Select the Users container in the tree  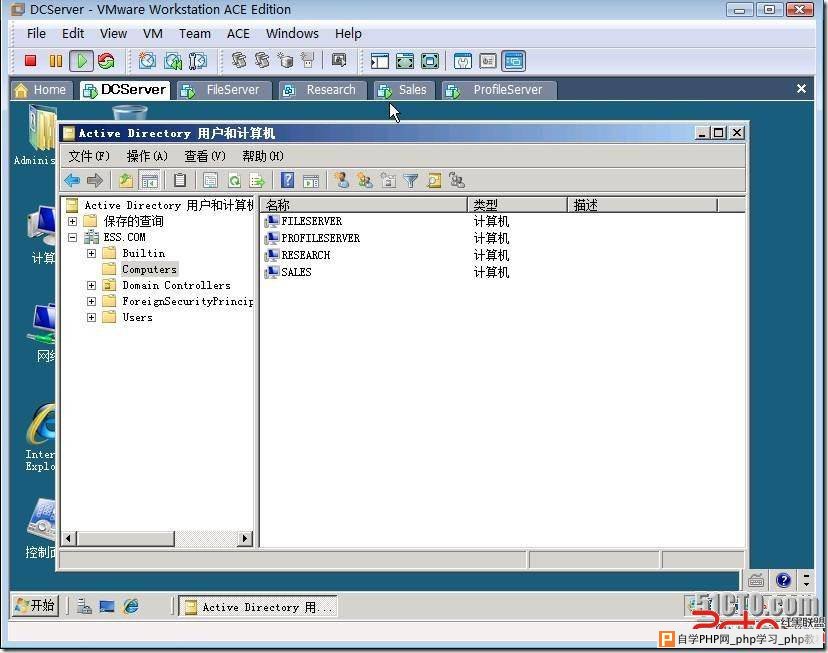[x=137, y=317]
